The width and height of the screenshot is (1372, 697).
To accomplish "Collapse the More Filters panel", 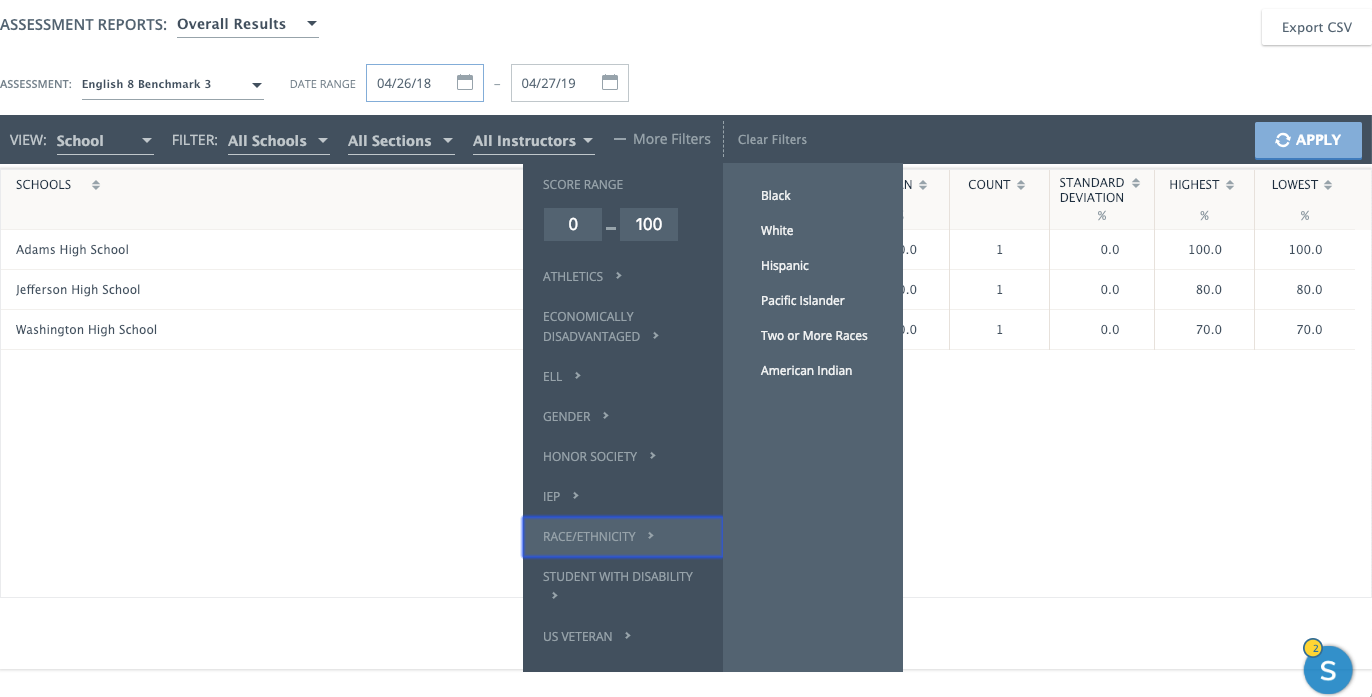I will tap(662, 139).
